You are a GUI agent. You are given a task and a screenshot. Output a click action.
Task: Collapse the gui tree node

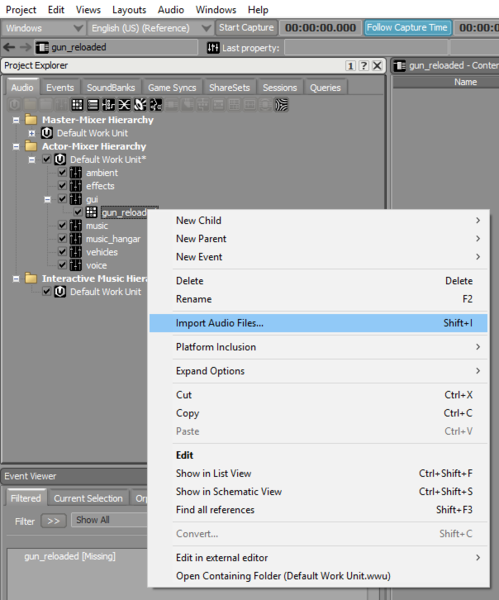click(x=47, y=199)
